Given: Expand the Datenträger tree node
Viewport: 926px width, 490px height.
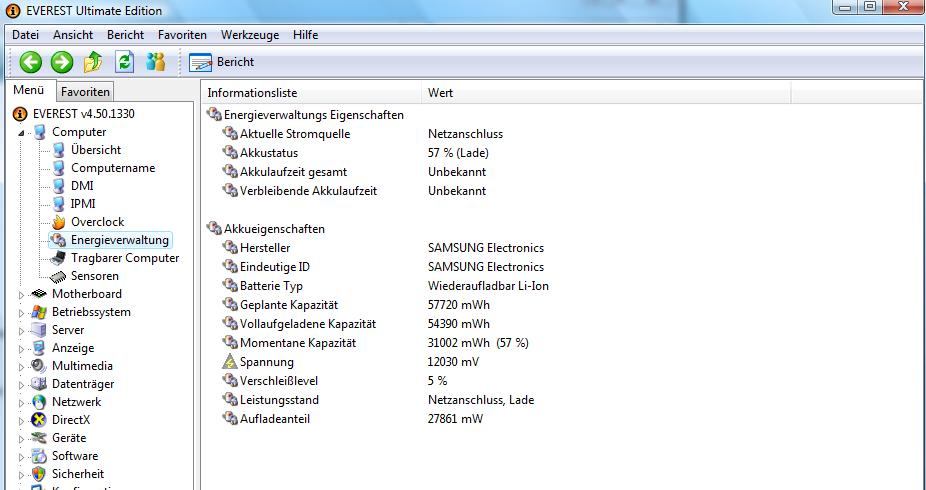Looking at the screenshot, I should 21,385.
